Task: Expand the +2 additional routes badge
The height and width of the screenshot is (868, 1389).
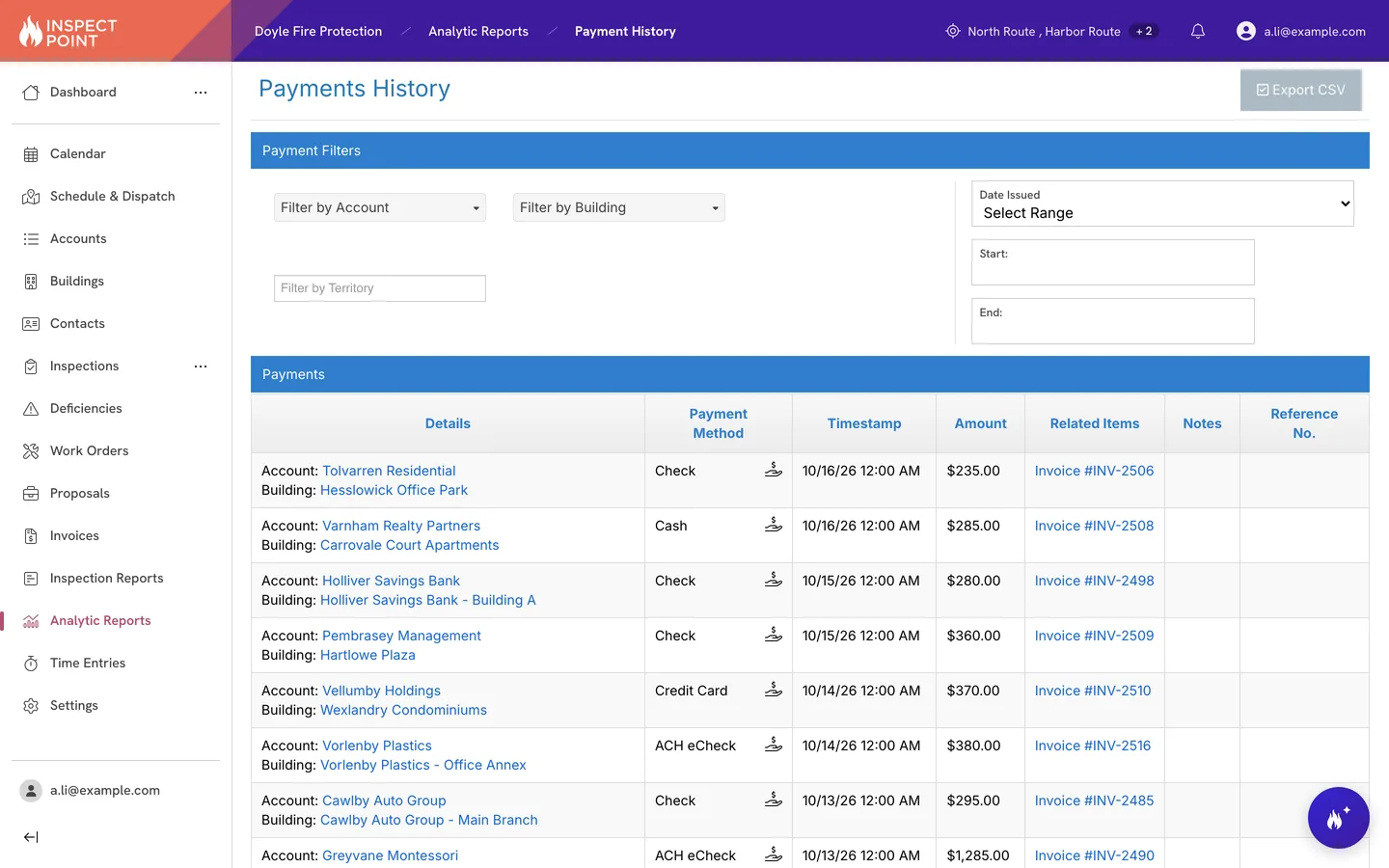Action: point(1144,31)
